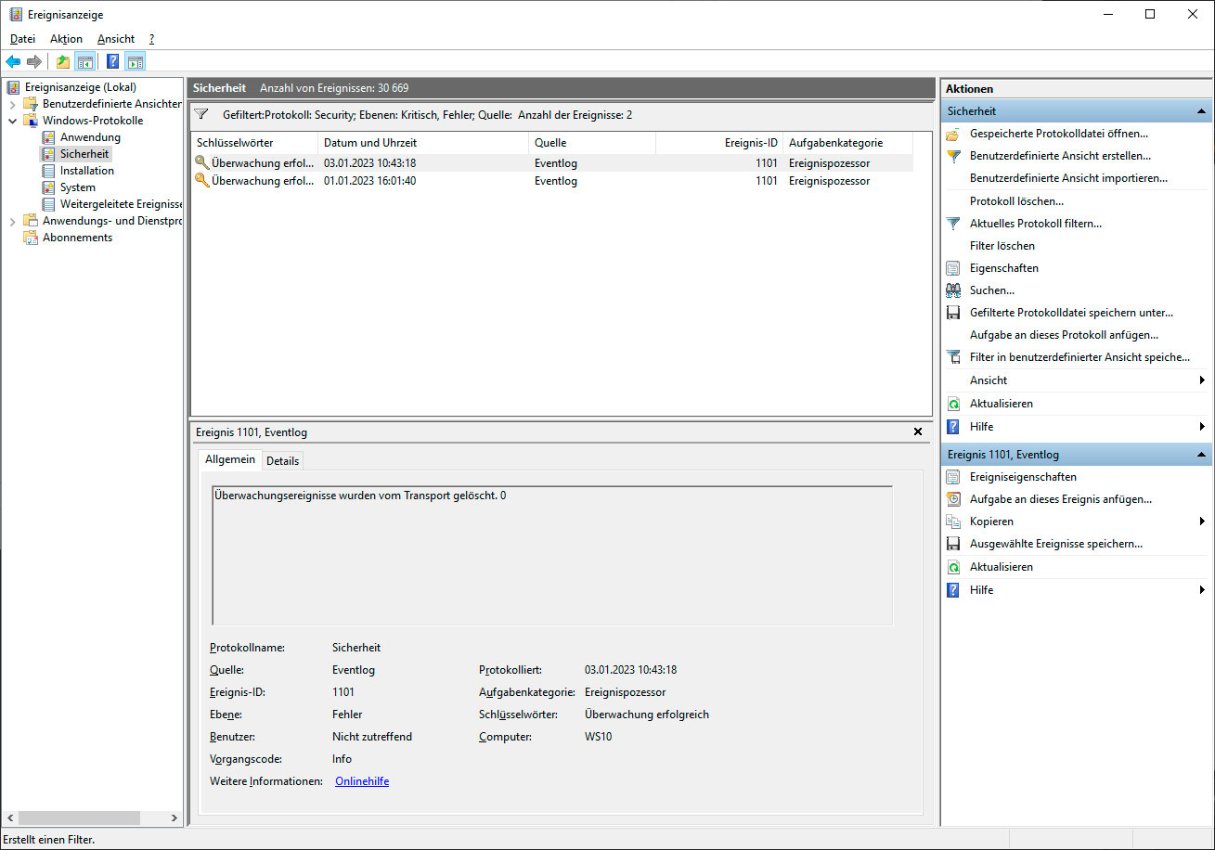Click the blue help toolbar icon
This screenshot has height=850, width=1215.
click(113, 62)
